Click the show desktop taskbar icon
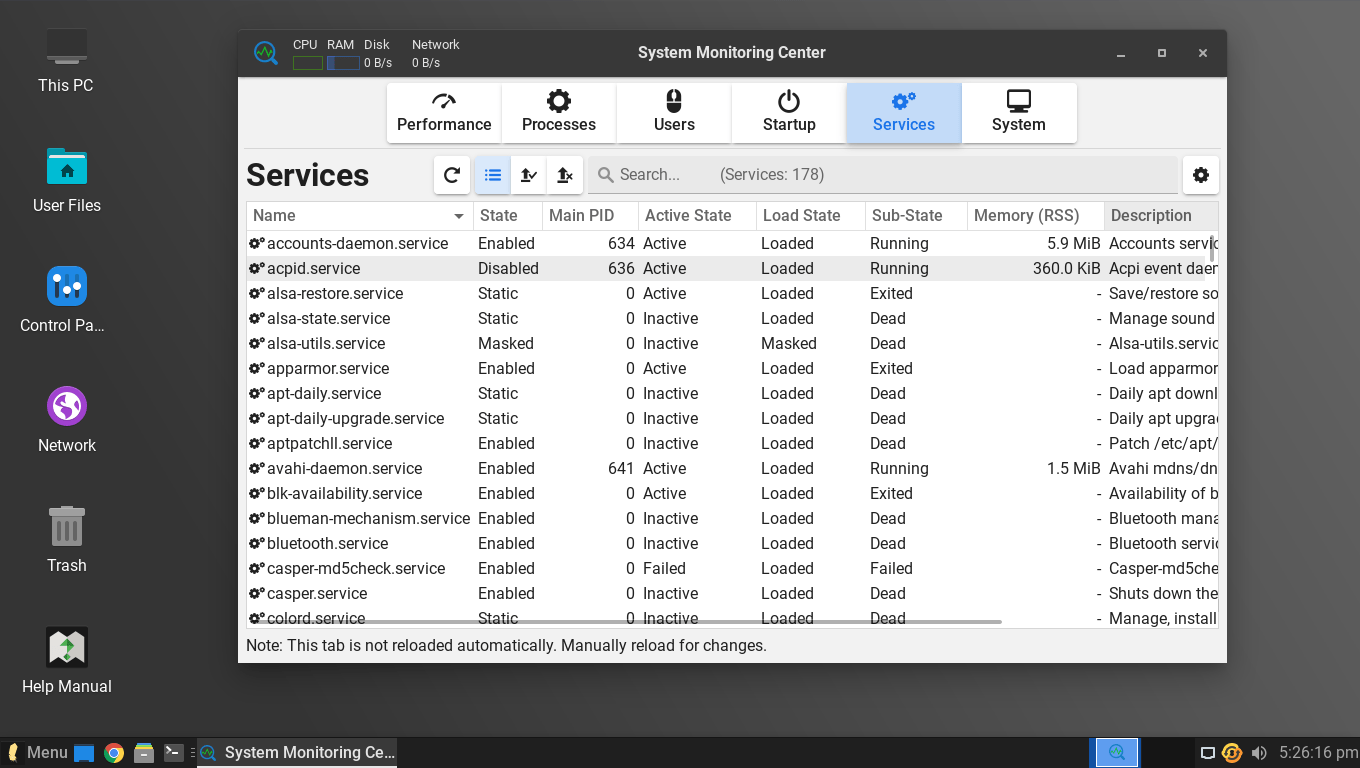The image size is (1360, 768). pos(84,753)
